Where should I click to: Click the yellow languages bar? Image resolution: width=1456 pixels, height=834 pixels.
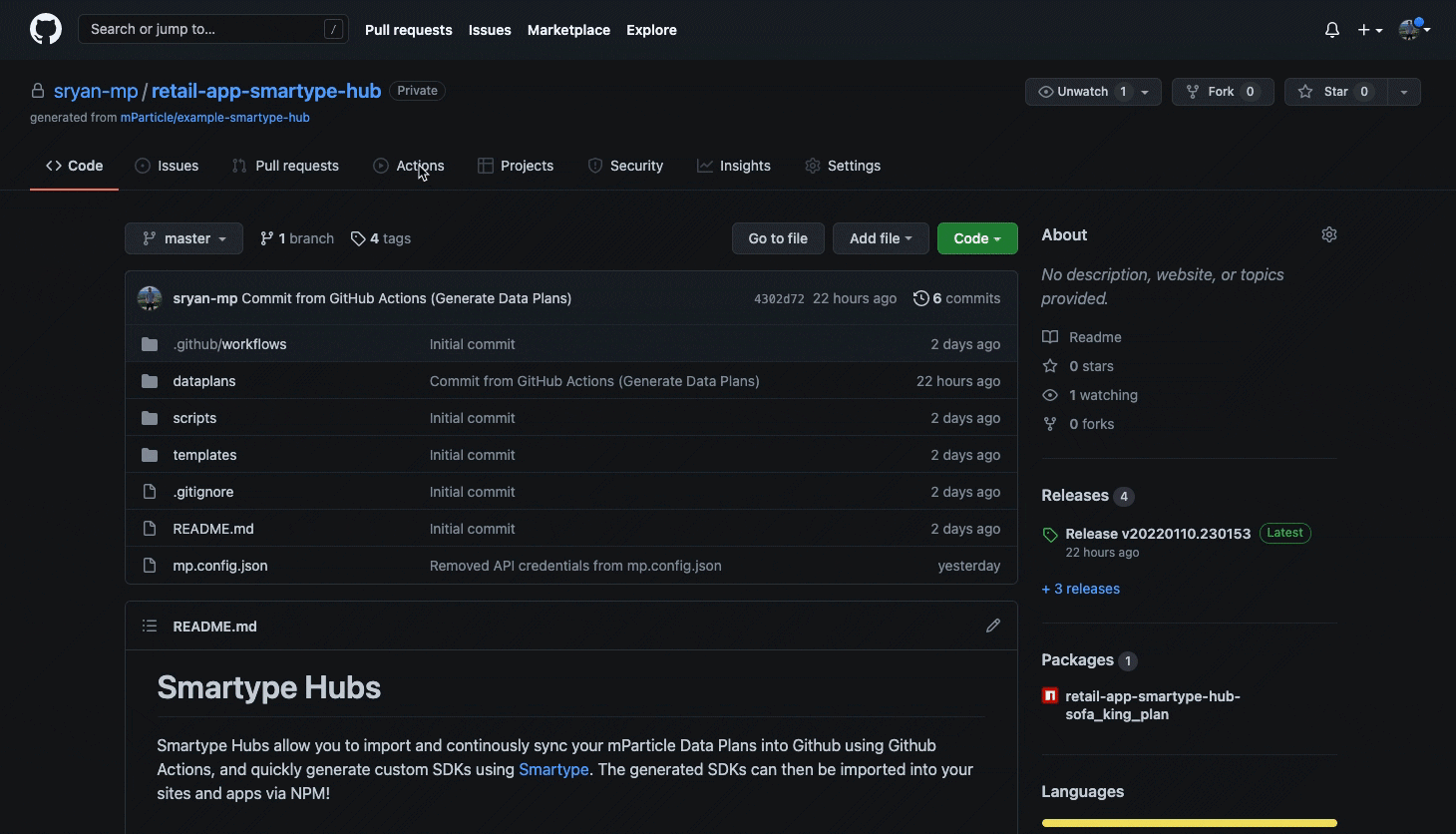pos(1190,823)
